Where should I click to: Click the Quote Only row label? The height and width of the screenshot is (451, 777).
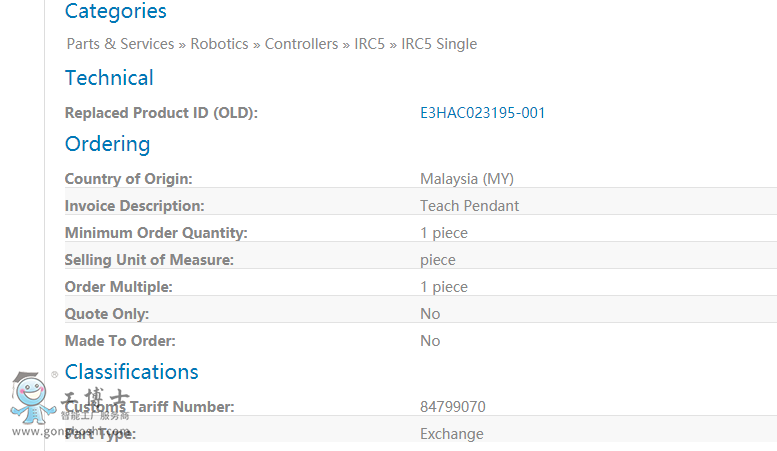107,314
